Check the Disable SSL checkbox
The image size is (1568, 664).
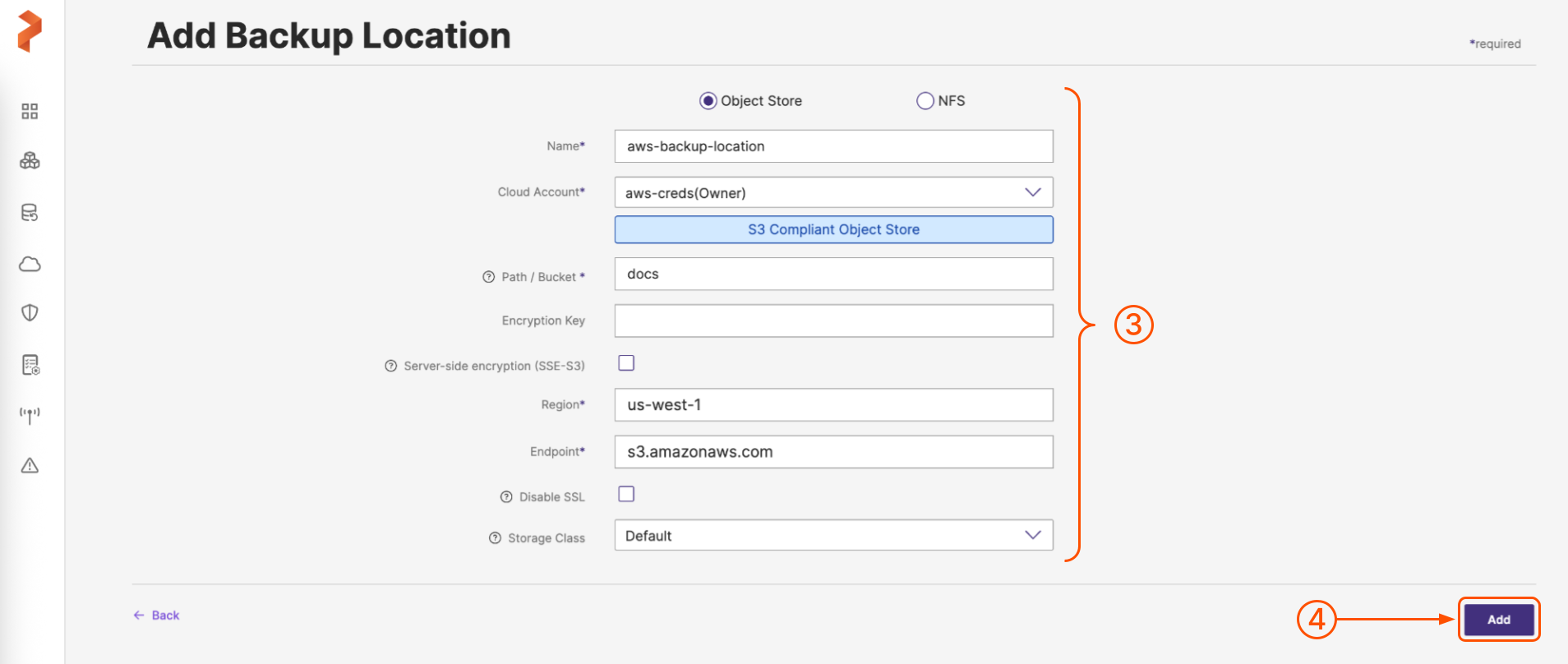click(x=626, y=494)
